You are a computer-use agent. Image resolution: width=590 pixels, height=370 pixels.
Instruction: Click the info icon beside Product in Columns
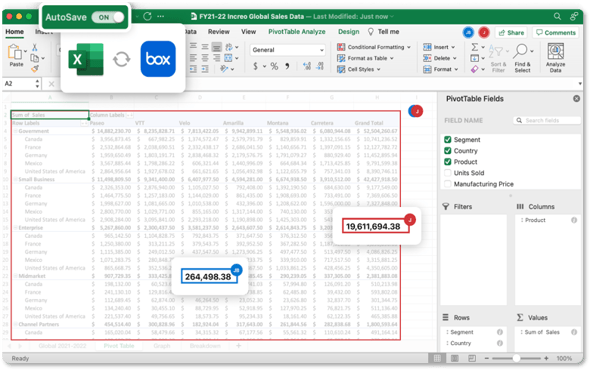pos(574,220)
